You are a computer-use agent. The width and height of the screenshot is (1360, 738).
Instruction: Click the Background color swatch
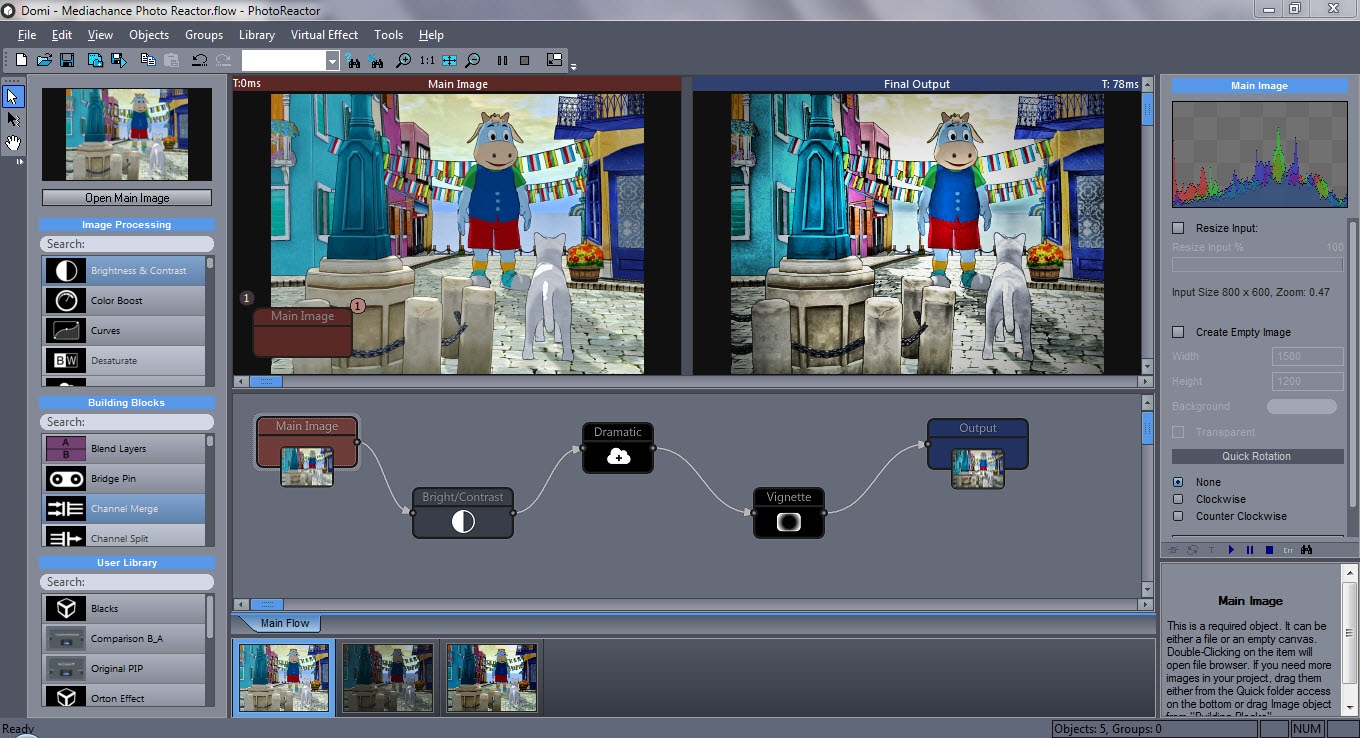coord(1302,406)
